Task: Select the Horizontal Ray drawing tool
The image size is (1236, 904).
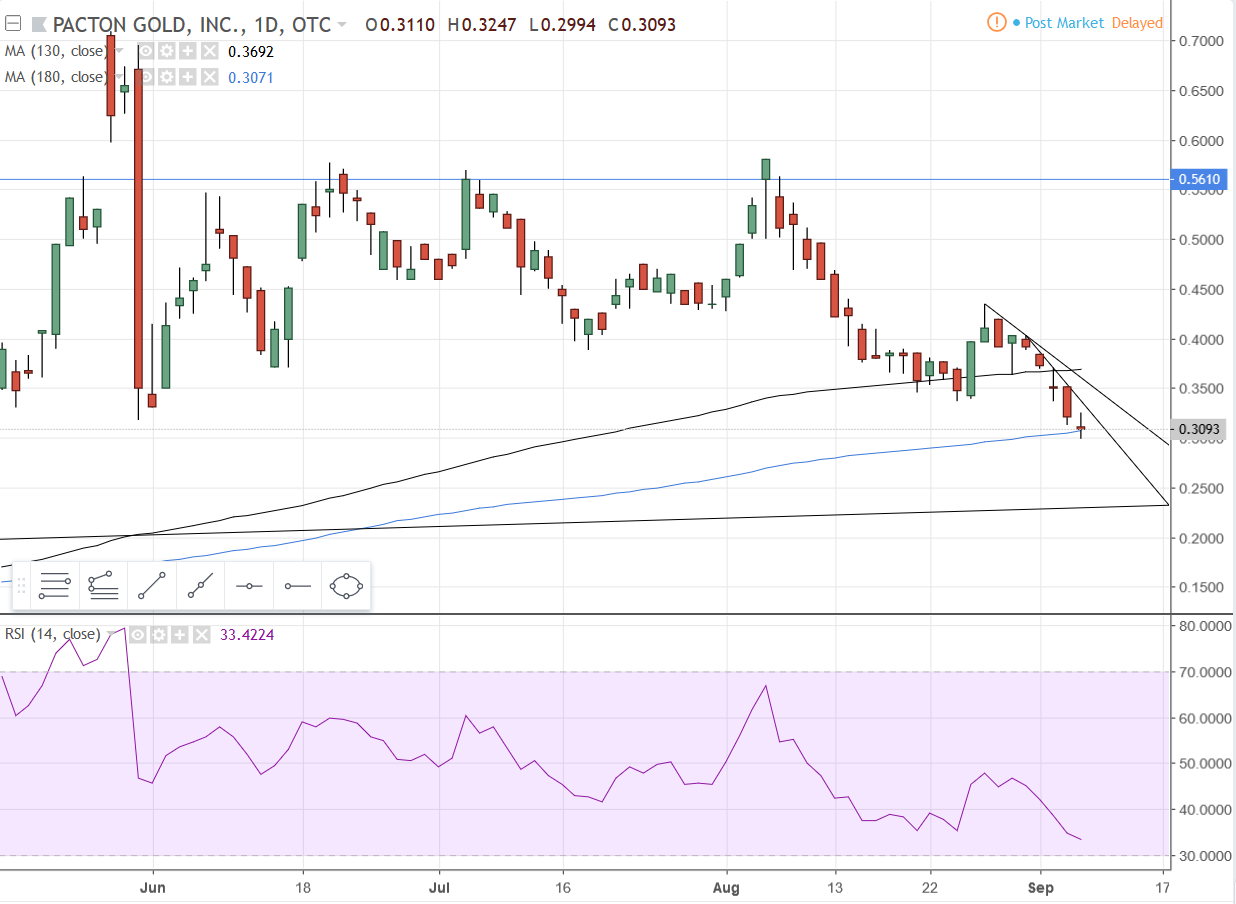Action: click(x=297, y=587)
